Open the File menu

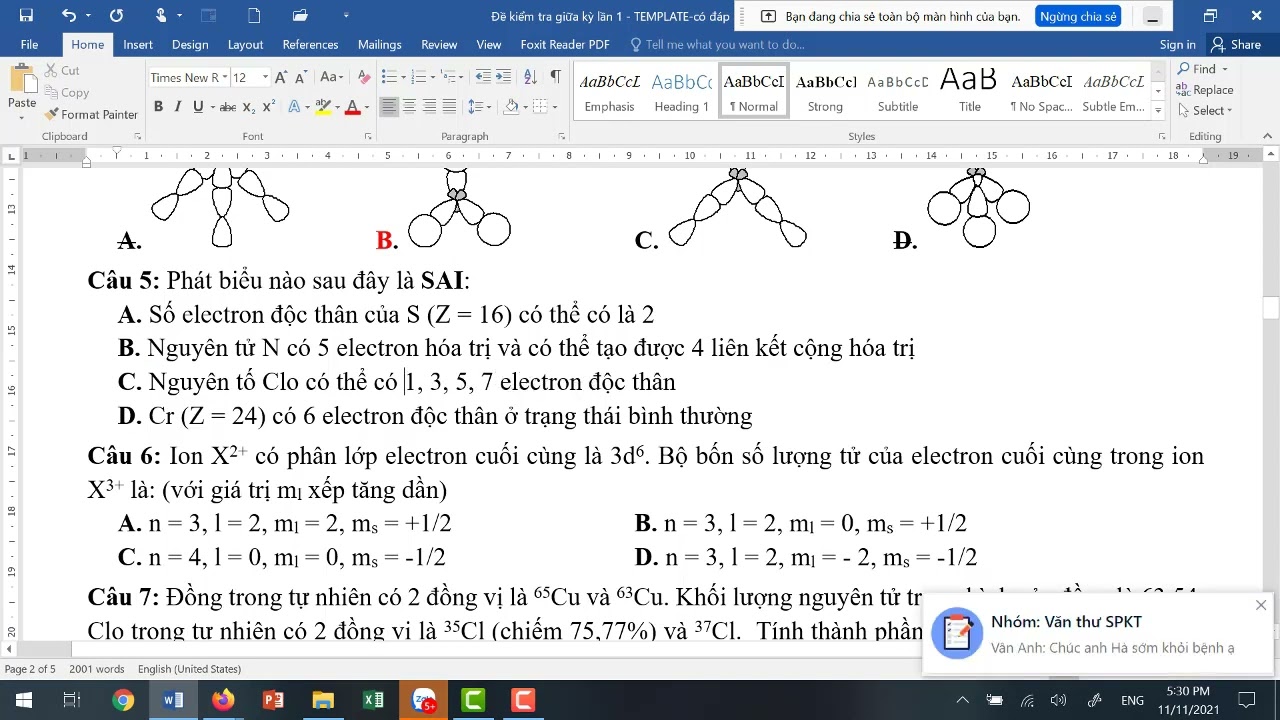point(29,45)
